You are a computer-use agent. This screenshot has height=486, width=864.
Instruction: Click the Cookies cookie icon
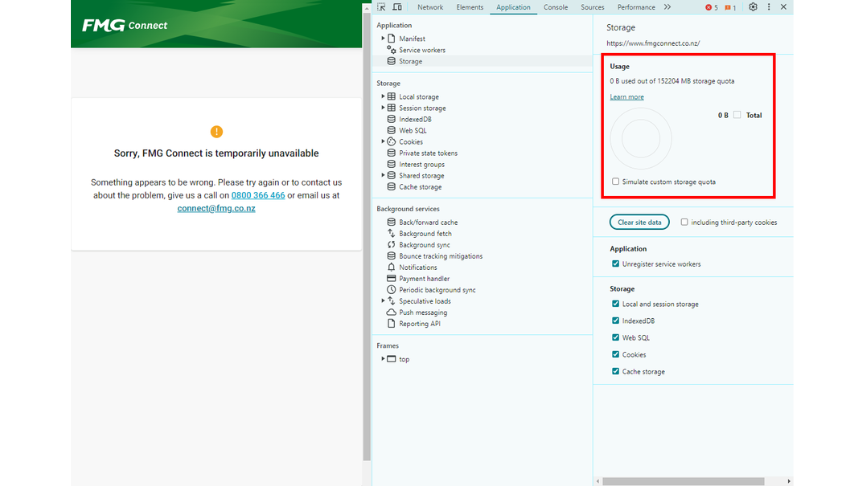tap(391, 142)
